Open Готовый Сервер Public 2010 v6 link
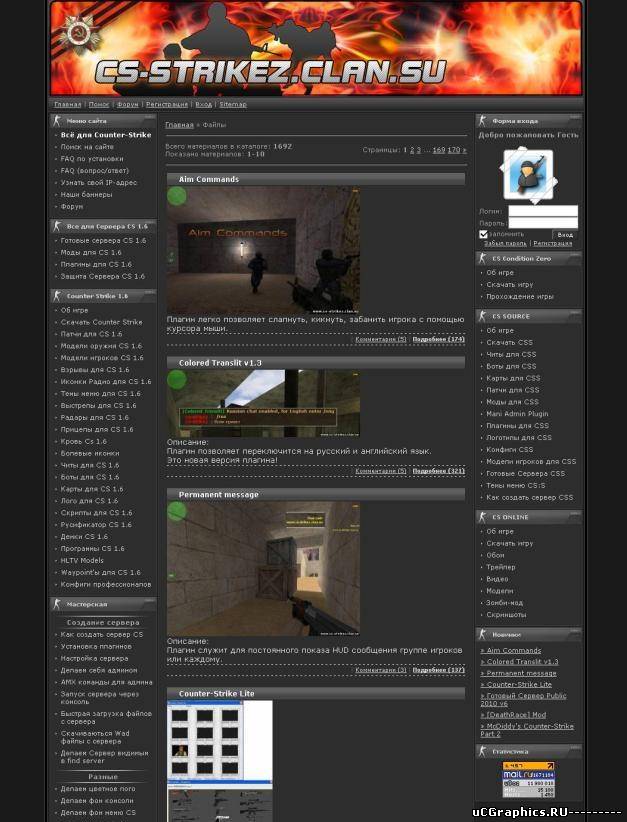The image size is (627, 822). [523, 699]
